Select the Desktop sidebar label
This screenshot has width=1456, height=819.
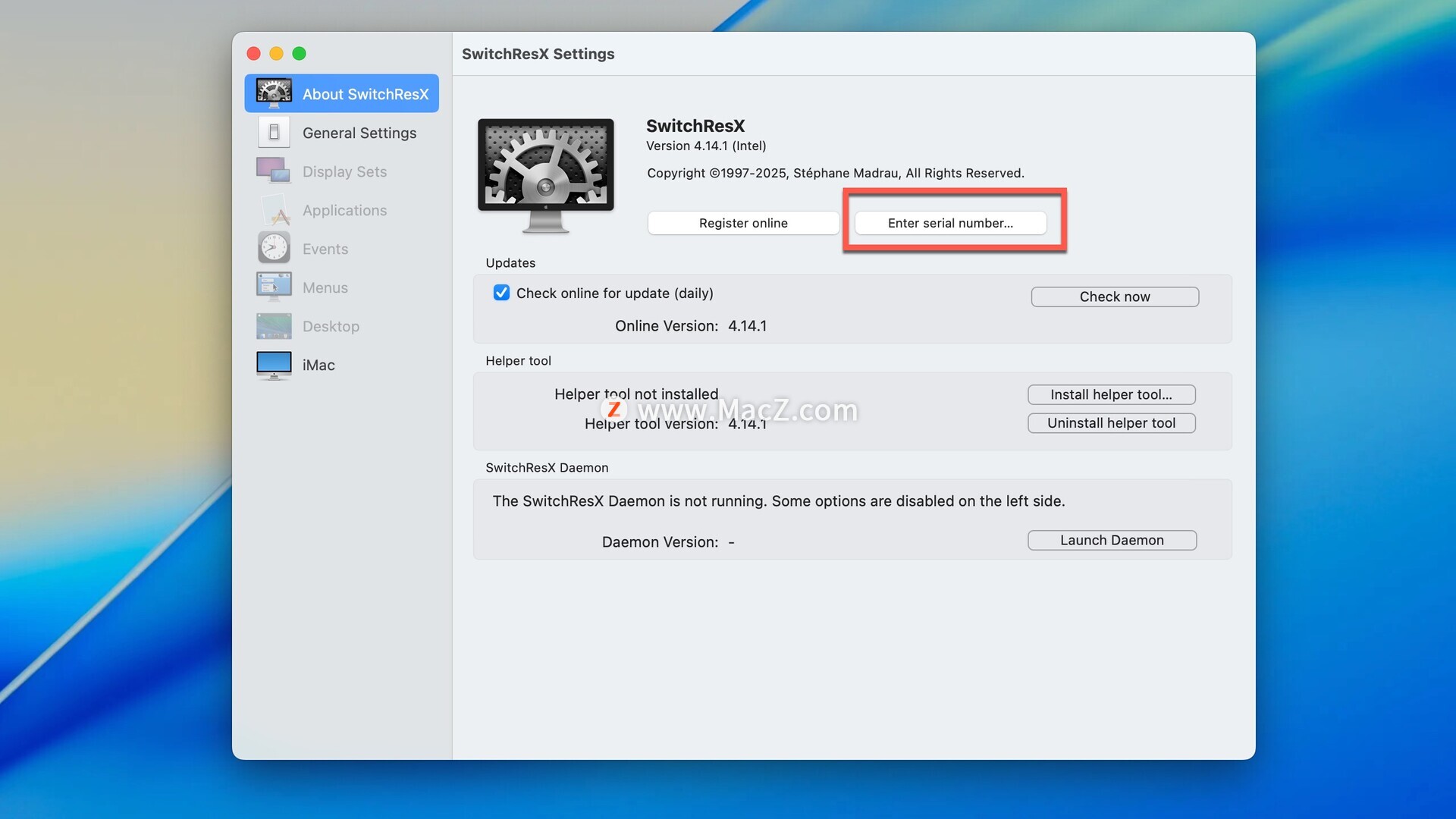[x=331, y=326]
